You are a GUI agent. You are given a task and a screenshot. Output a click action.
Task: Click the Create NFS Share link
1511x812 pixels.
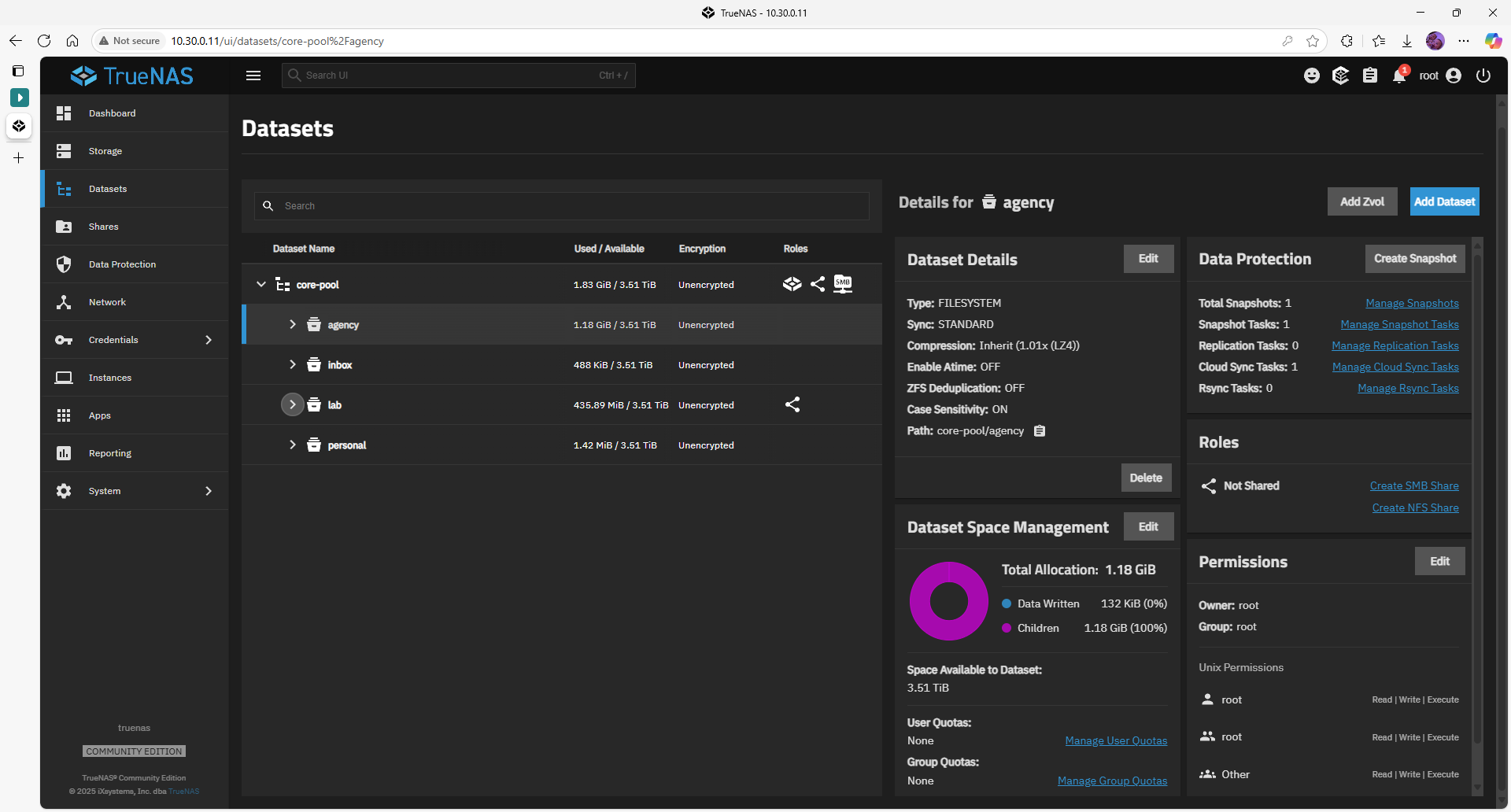(1415, 507)
